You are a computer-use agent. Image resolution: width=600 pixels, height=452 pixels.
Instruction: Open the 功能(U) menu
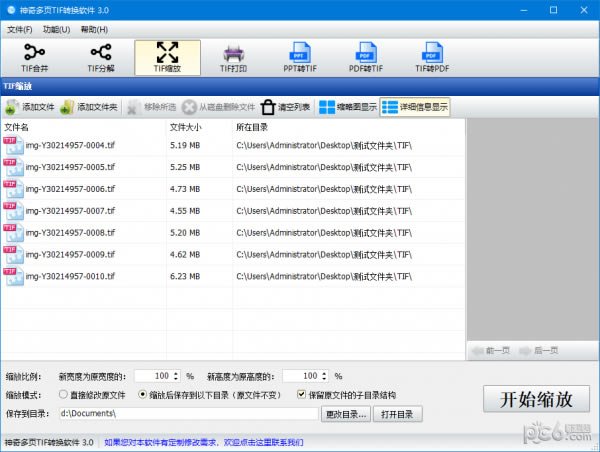click(x=57, y=29)
